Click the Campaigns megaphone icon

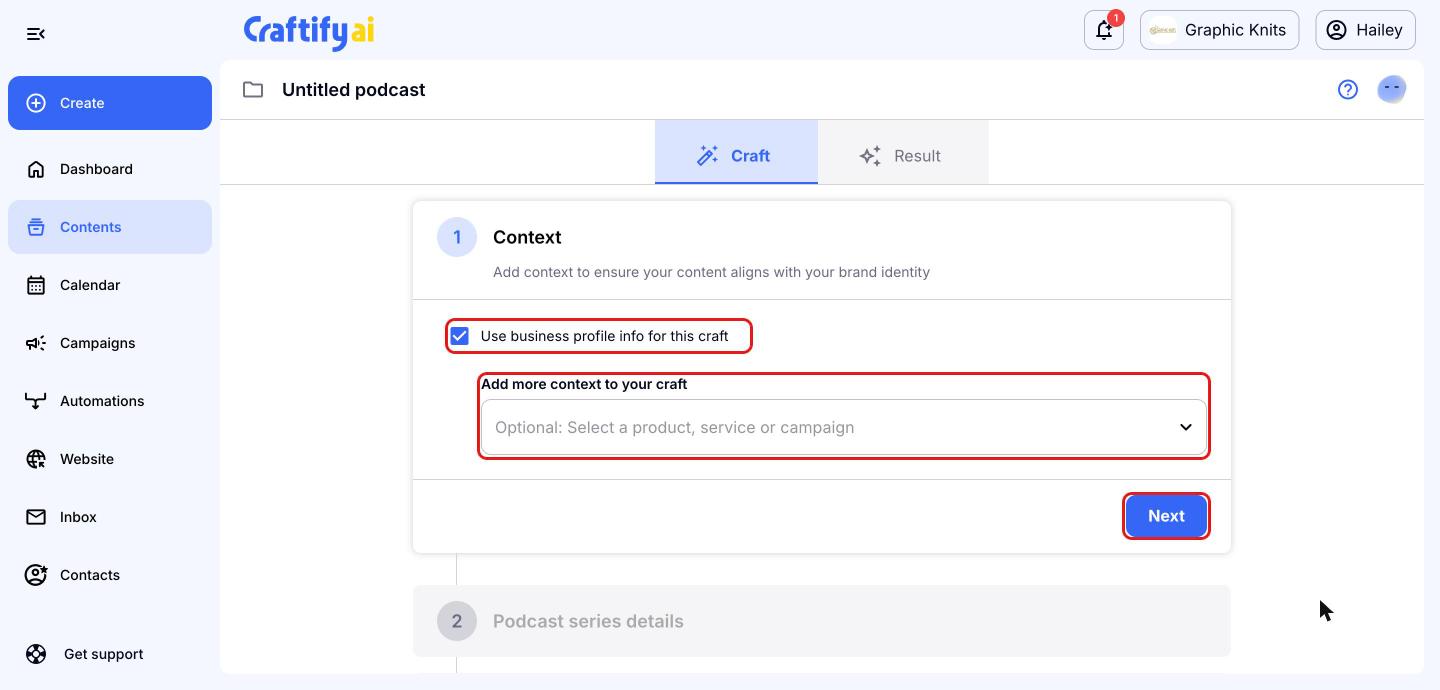pos(36,343)
